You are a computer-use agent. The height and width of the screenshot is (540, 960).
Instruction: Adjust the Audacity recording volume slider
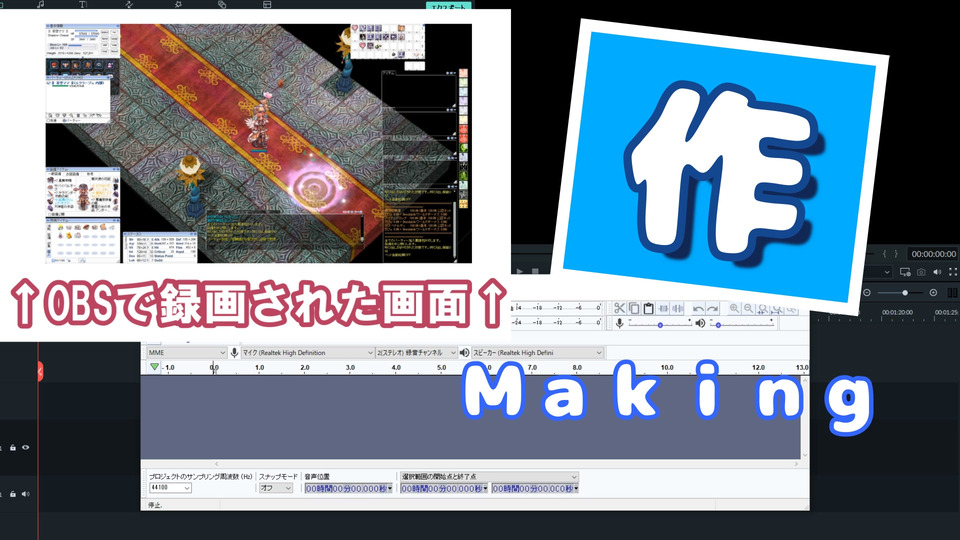click(660, 324)
